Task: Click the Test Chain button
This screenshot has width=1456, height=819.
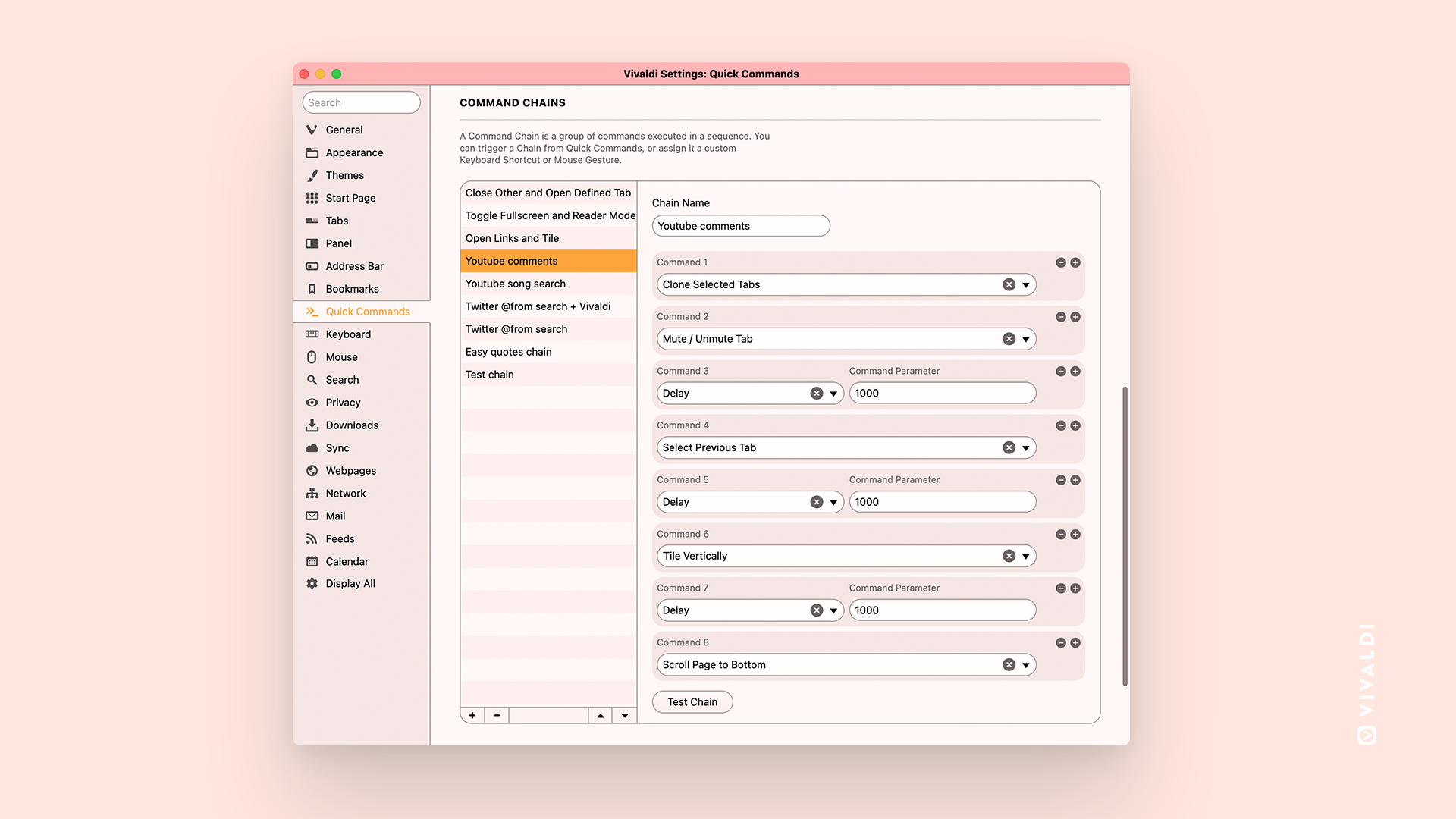Action: [692, 702]
